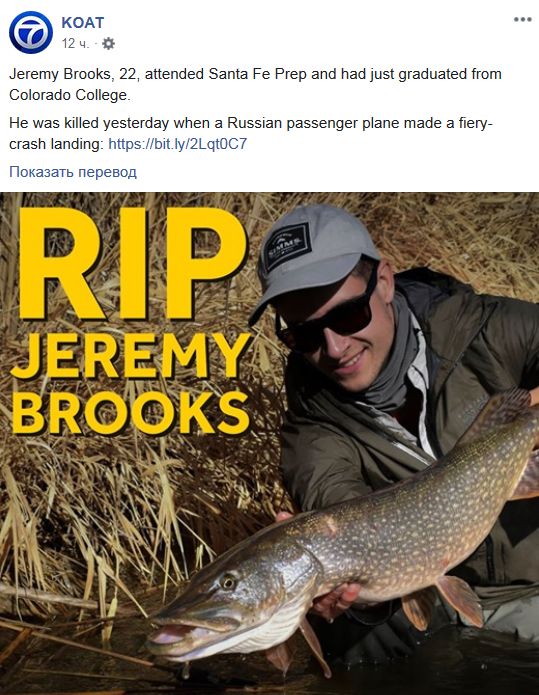Open the RIP Jeremy Brooks photo
This screenshot has width=539, height=695.
[x=270, y=443]
